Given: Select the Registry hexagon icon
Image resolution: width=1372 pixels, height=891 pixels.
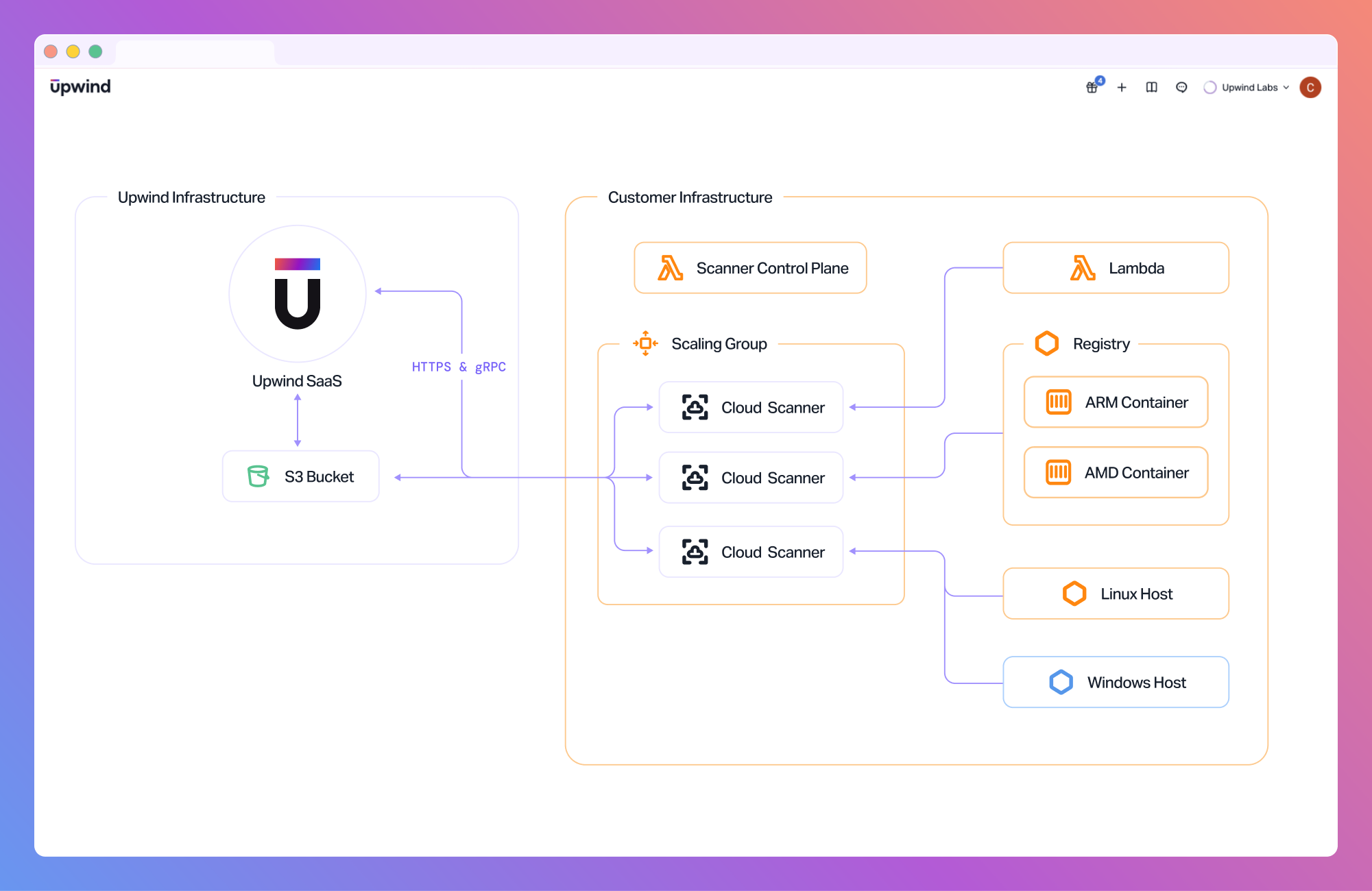Looking at the screenshot, I should [1047, 343].
